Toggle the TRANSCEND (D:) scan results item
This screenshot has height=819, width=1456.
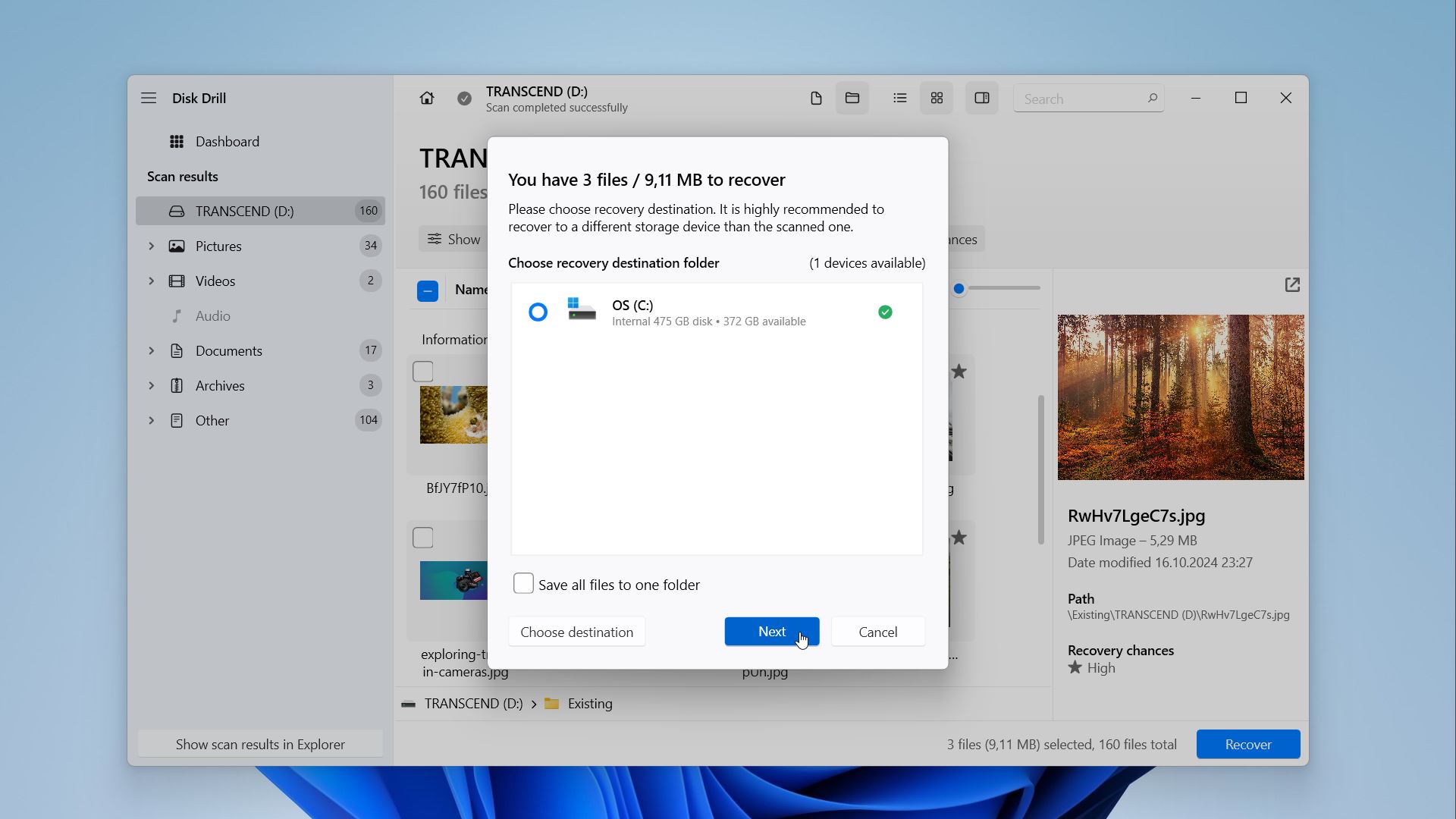point(244,210)
